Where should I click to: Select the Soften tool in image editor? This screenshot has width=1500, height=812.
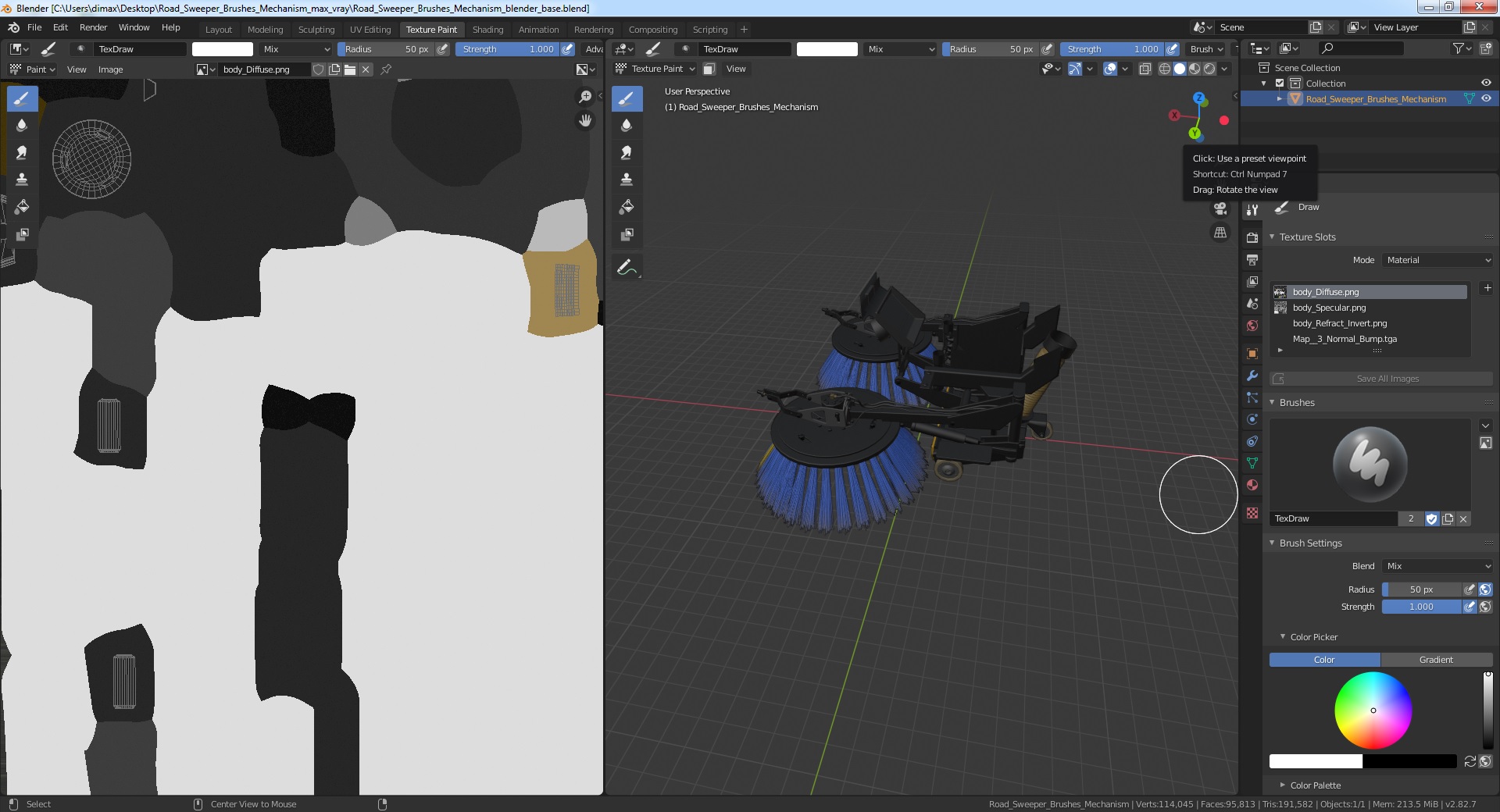click(x=22, y=125)
